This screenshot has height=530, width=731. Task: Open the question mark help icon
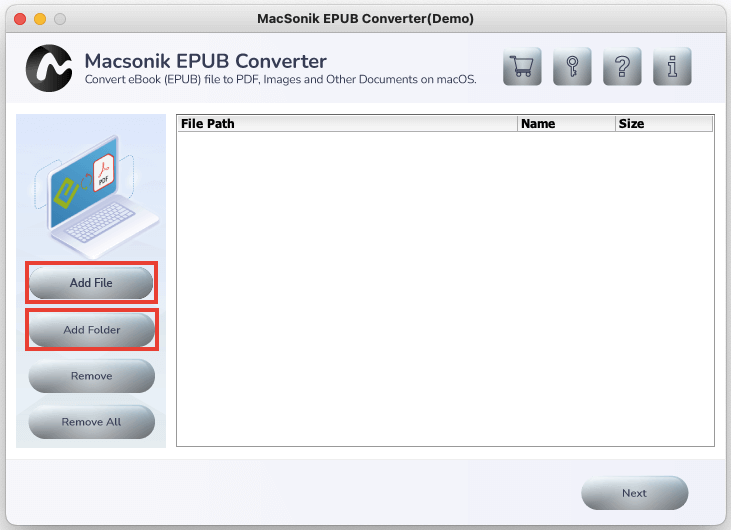pos(622,66)
